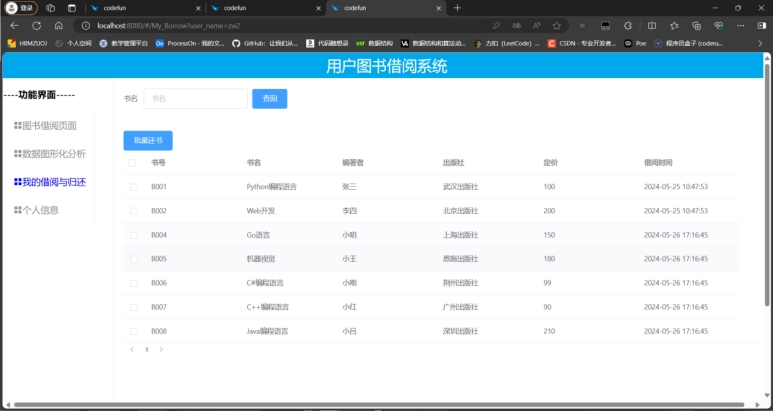Click the 查询 search button
Screen dimensions: 773x411
269,99
